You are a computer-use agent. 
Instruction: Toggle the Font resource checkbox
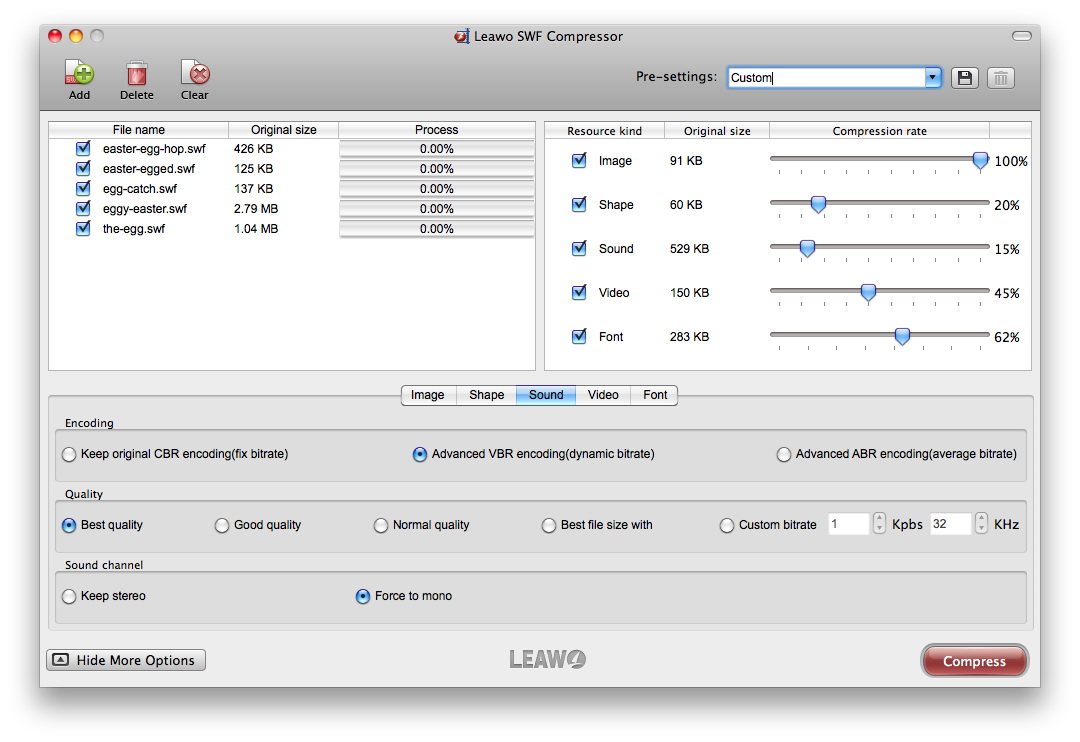pyautogui.click(x=579, y=336)
